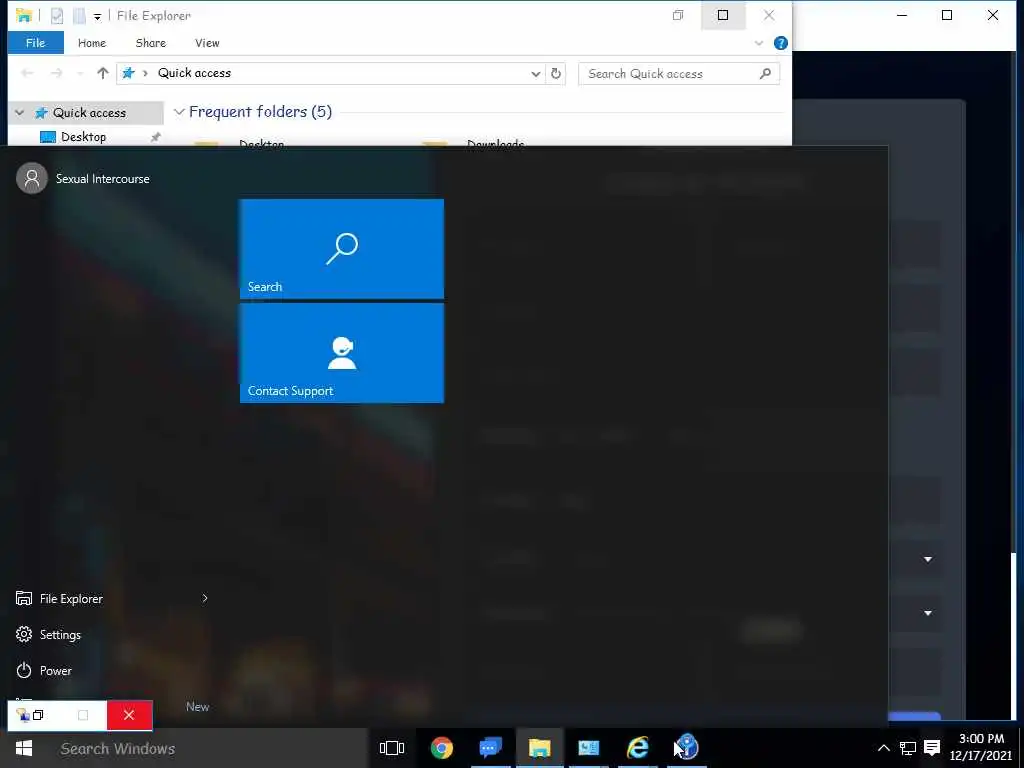Open the blue chat bubble app on taskbar
The height and width of the screenshot is (768, 1024).
coord(490,748)
